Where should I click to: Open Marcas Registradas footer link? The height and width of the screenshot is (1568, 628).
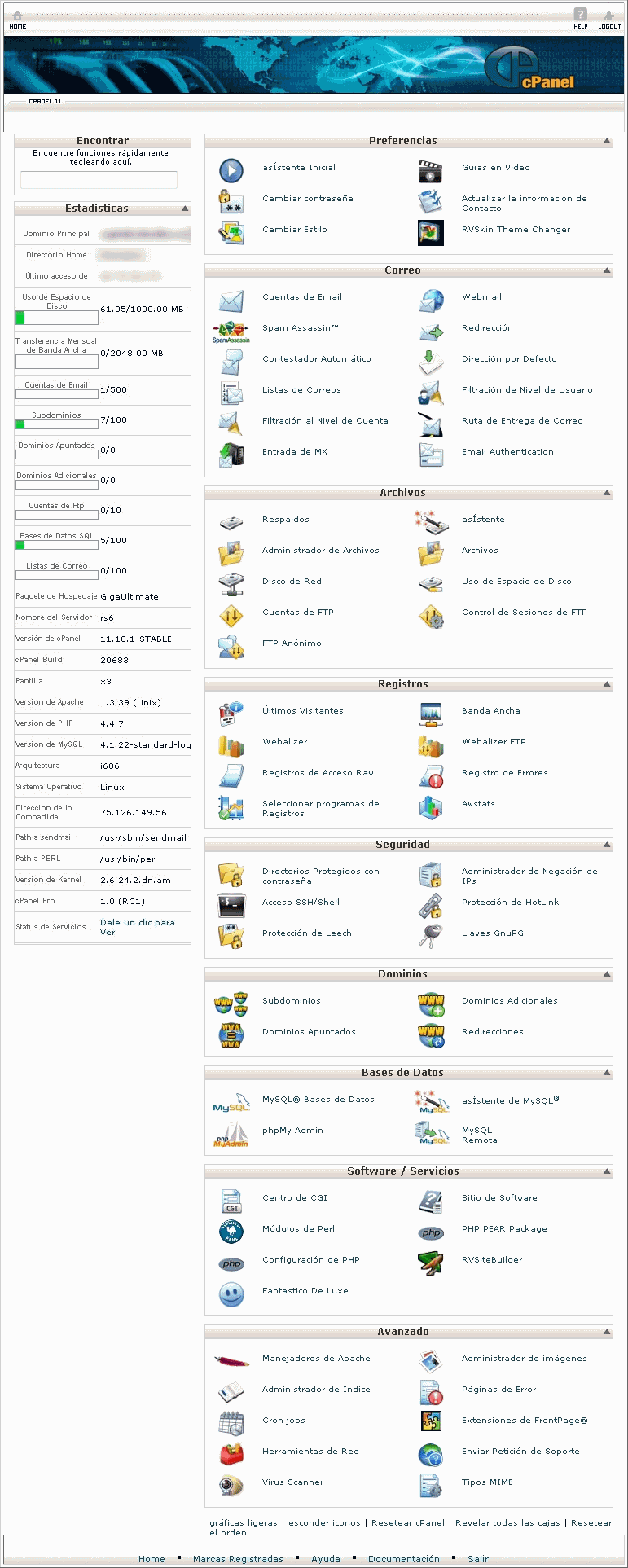(238, 1559)
